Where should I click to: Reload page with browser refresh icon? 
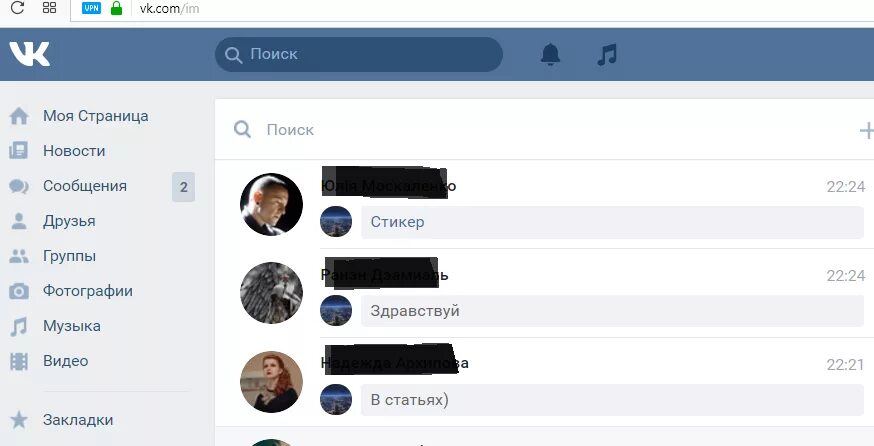click(17, 8)
